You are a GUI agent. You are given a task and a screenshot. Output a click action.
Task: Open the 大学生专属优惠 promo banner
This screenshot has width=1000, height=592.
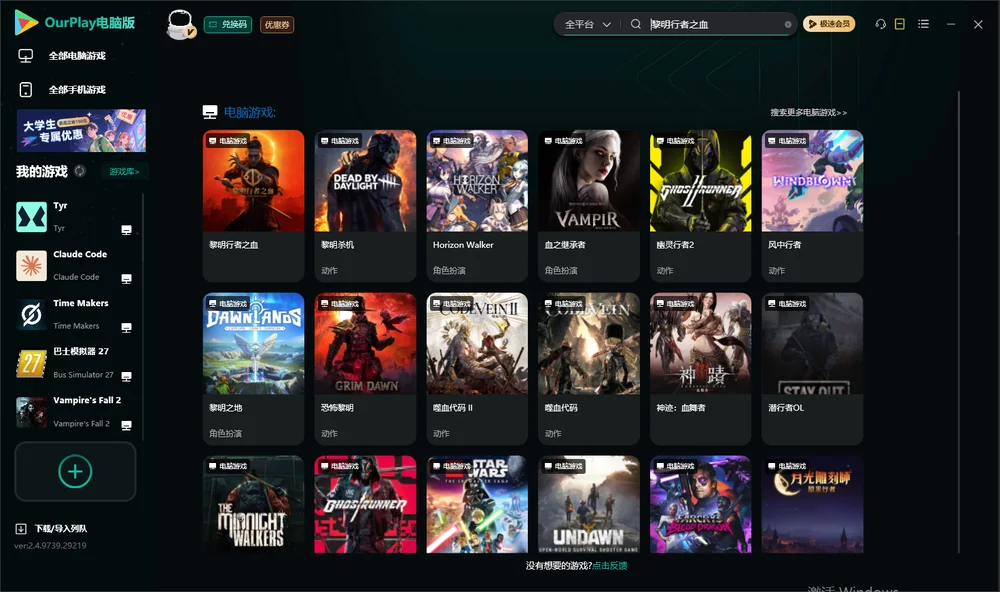[82, 131]
